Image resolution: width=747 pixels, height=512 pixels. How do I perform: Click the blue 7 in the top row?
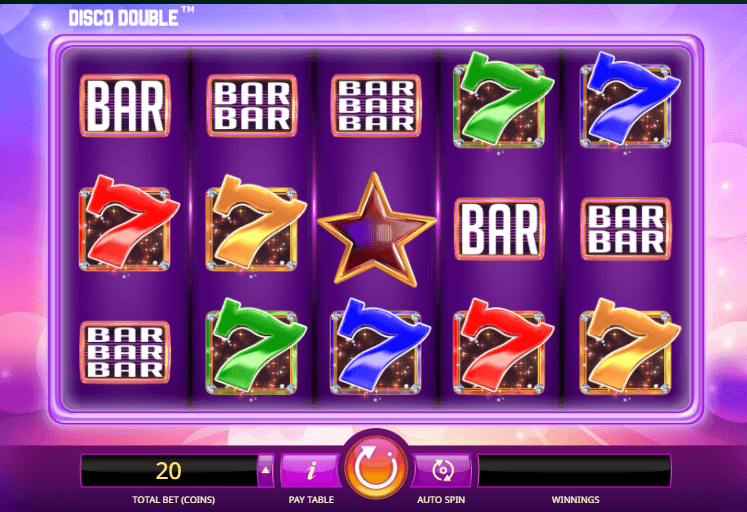(x=629, y=100)
